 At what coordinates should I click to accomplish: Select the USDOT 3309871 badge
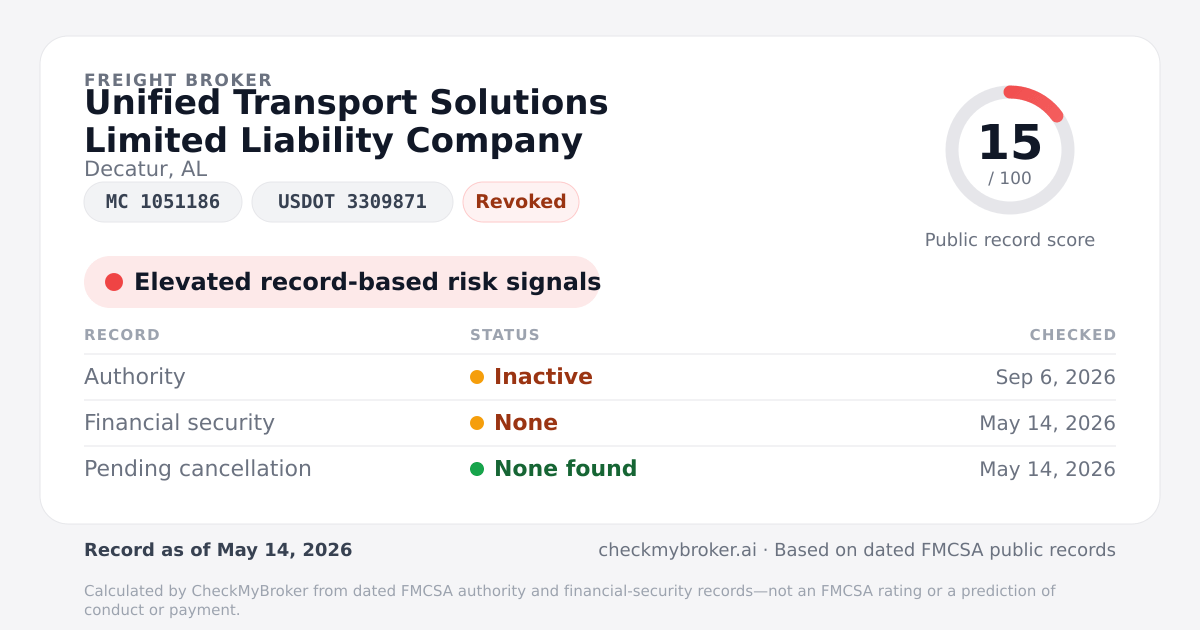pos(352,202)
